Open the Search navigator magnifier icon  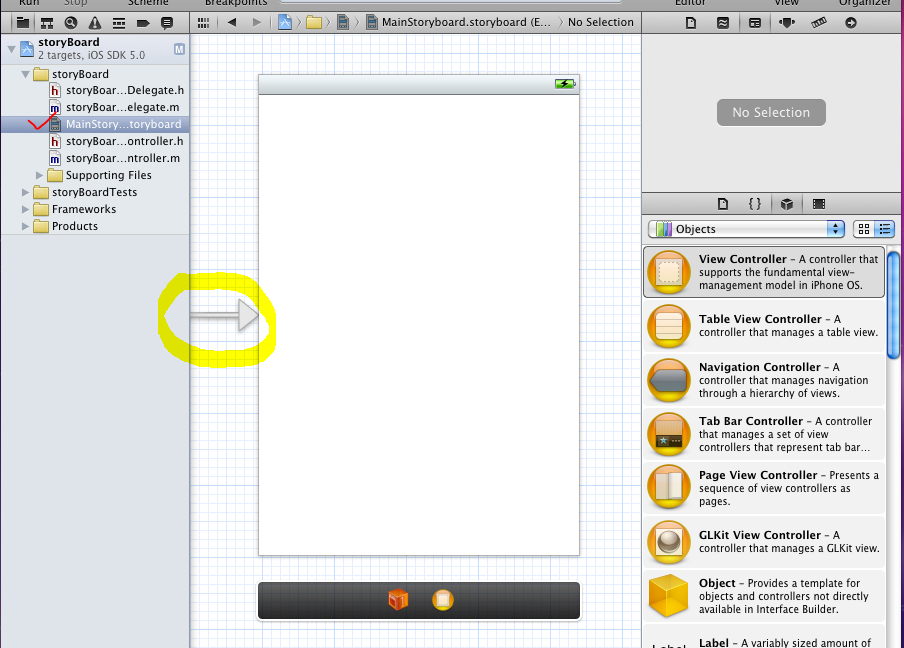[71, 23]
